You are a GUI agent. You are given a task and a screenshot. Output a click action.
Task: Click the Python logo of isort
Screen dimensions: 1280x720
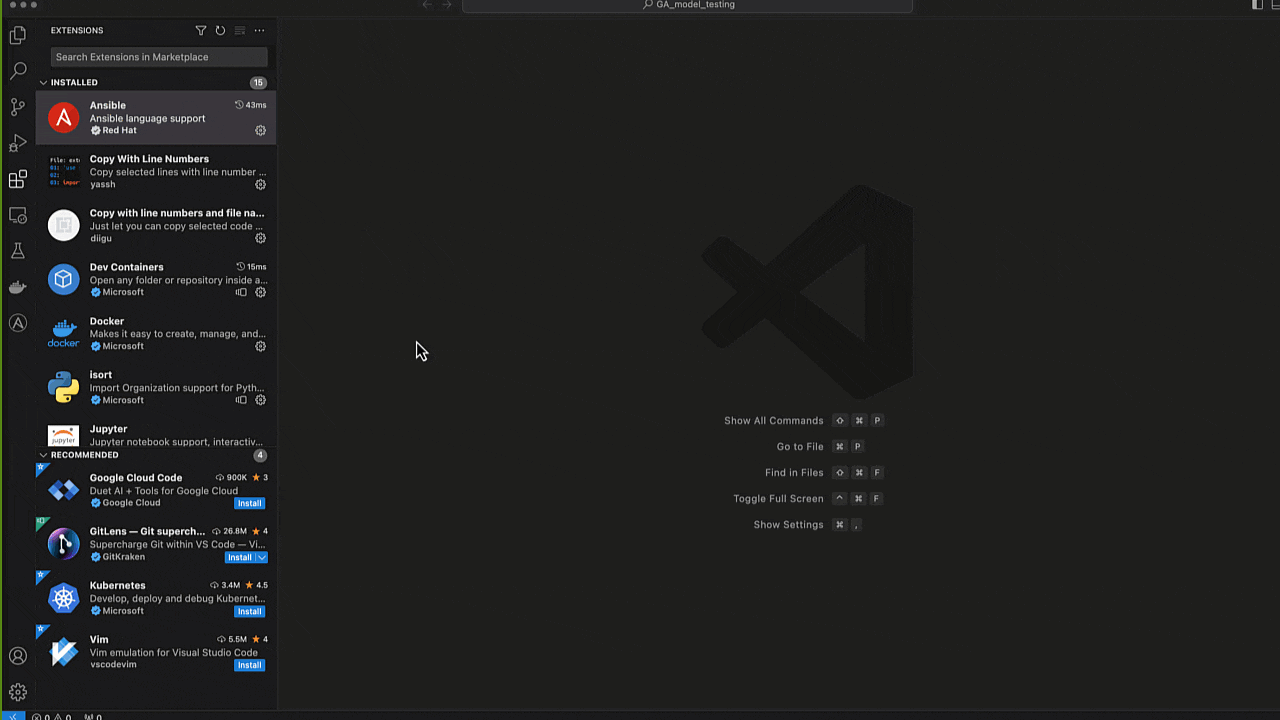tap(63, 388)
